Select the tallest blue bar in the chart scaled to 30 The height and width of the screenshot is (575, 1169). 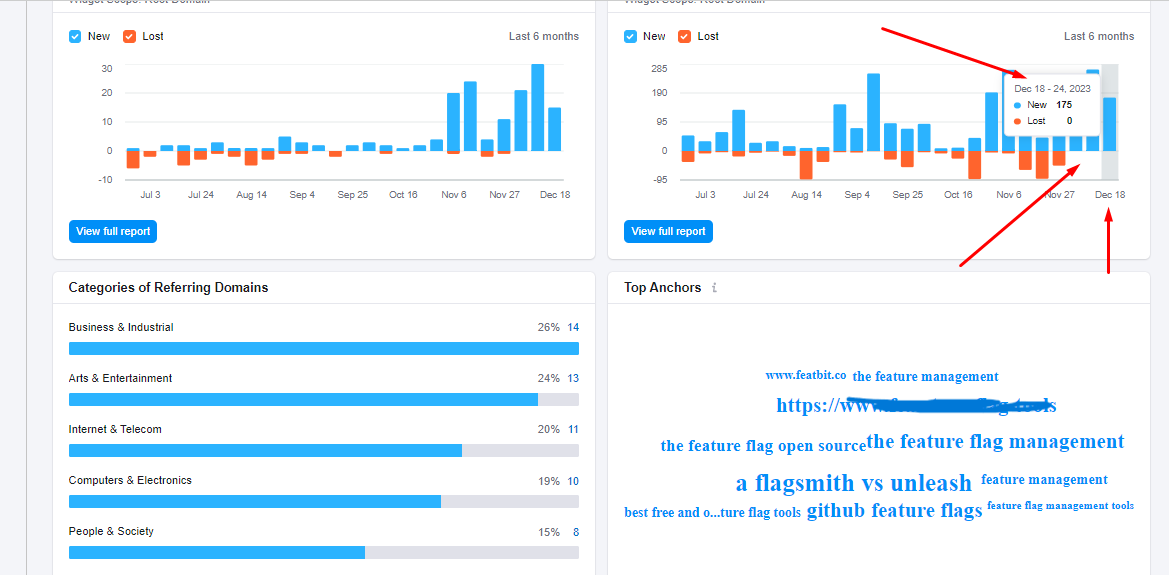538,107
